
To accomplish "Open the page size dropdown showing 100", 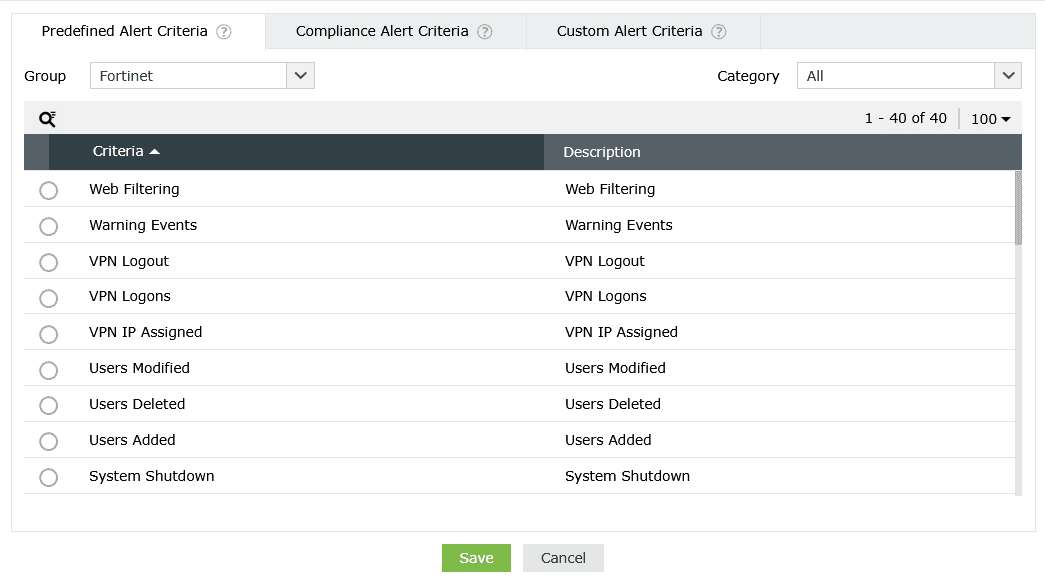I will pos(989,118).
